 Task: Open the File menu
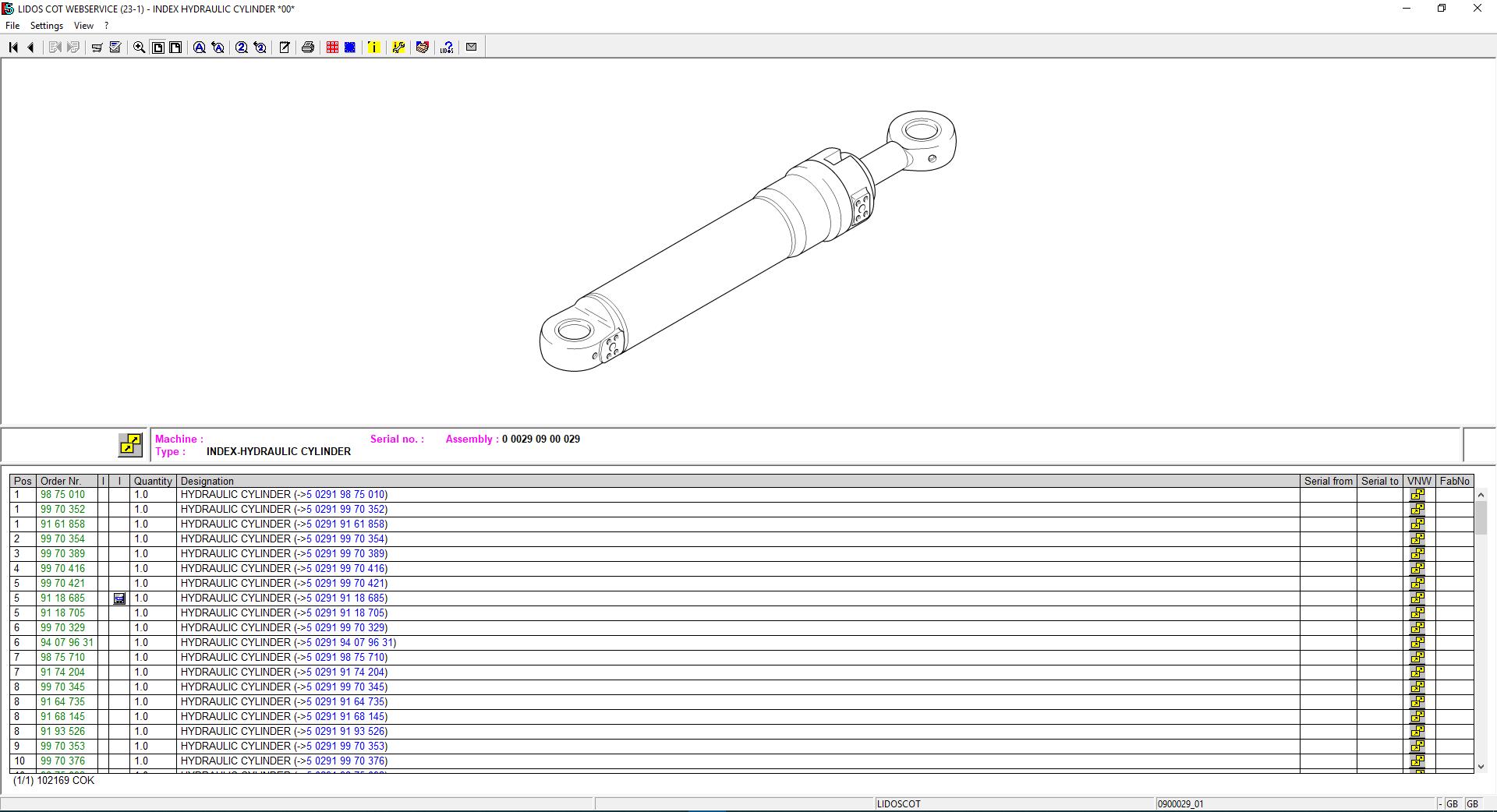pyautogui.click(x=12, y=25)
